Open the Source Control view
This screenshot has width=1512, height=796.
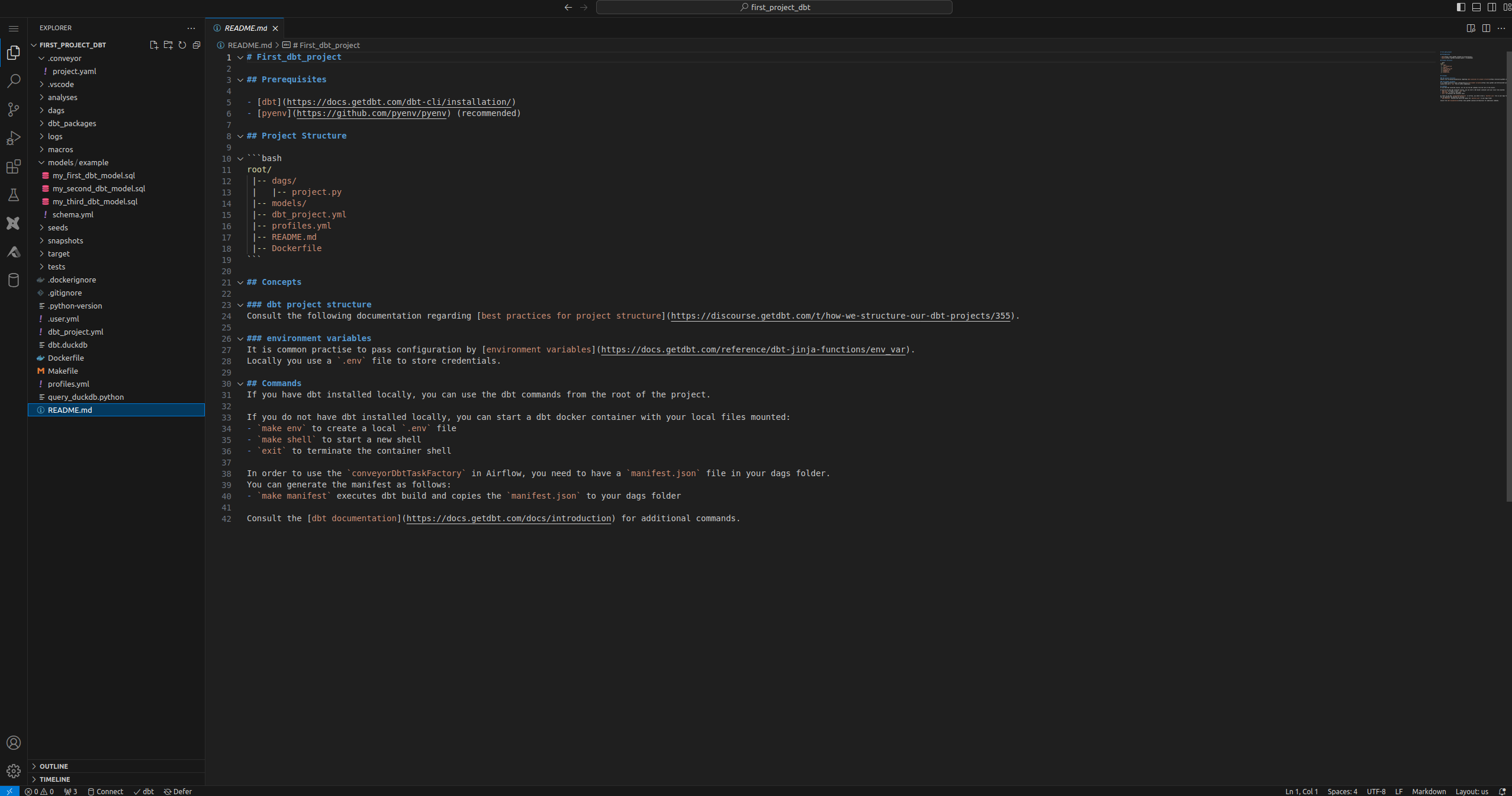point(14,109)
